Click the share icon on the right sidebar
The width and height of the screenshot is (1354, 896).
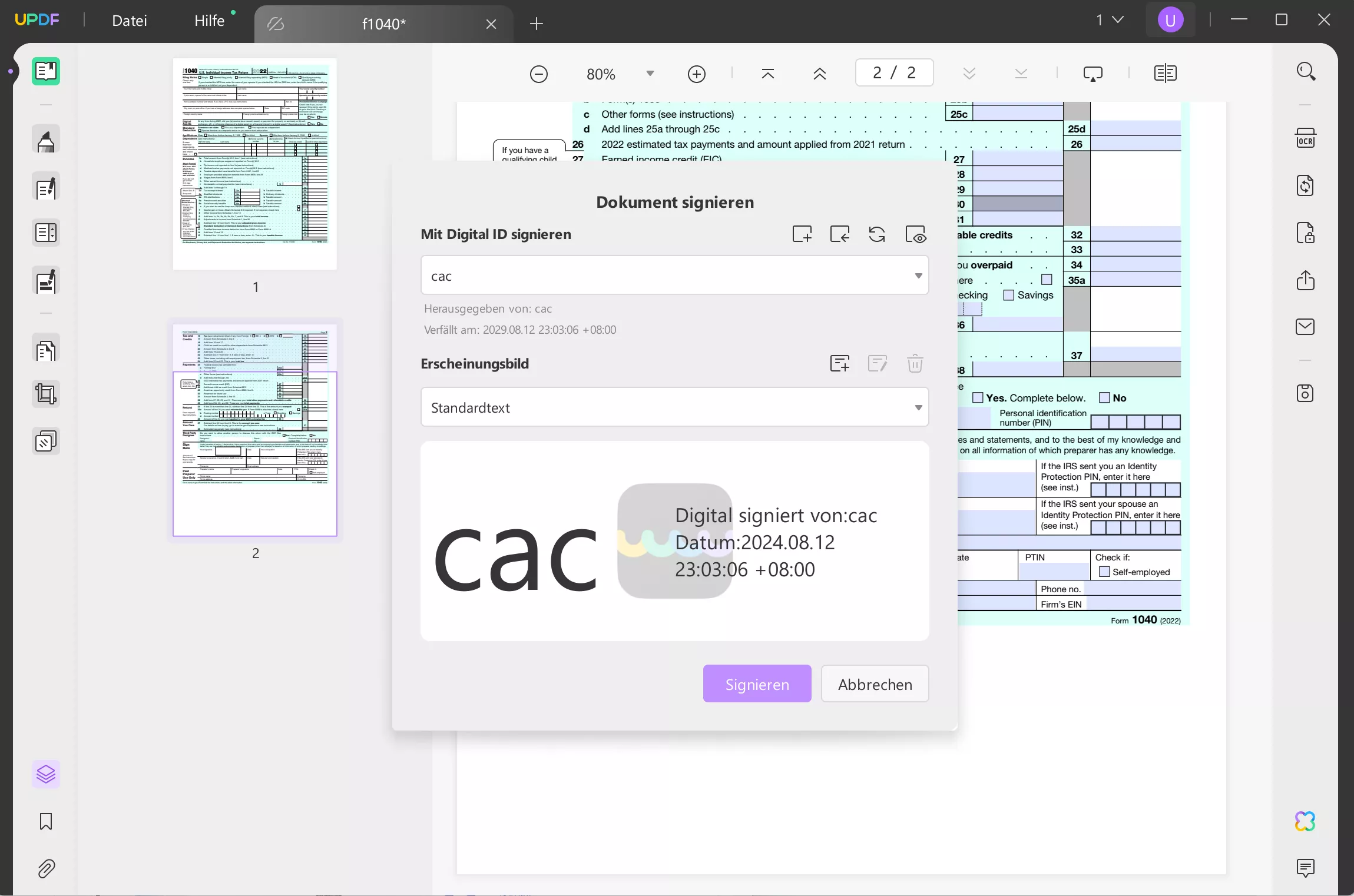point(1306,281)
